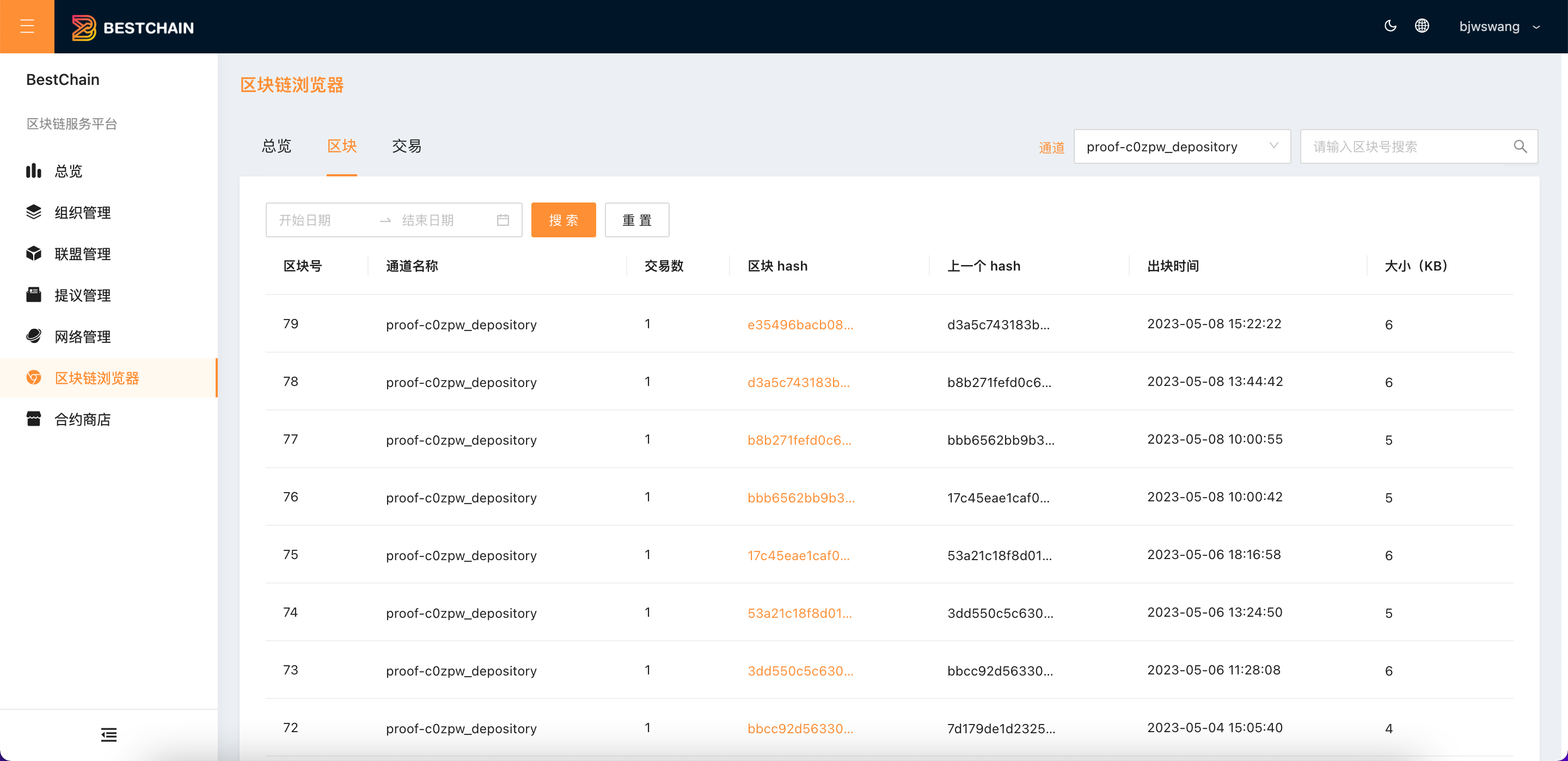Viewport: 1568px width, 761px height.
Task: Switch to the 区块 tab
Action: pyautogui.click(x=342, y=146)
